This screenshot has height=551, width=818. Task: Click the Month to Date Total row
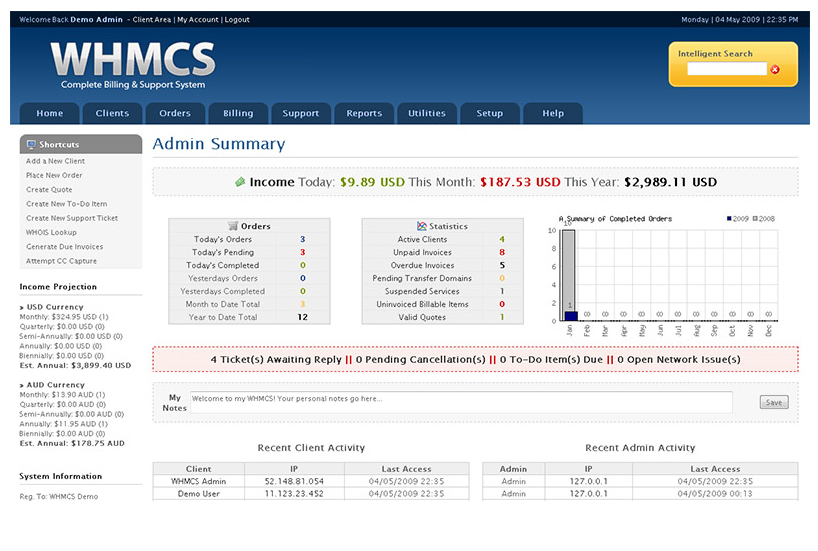pyautogui.click(x=249, y=304)
